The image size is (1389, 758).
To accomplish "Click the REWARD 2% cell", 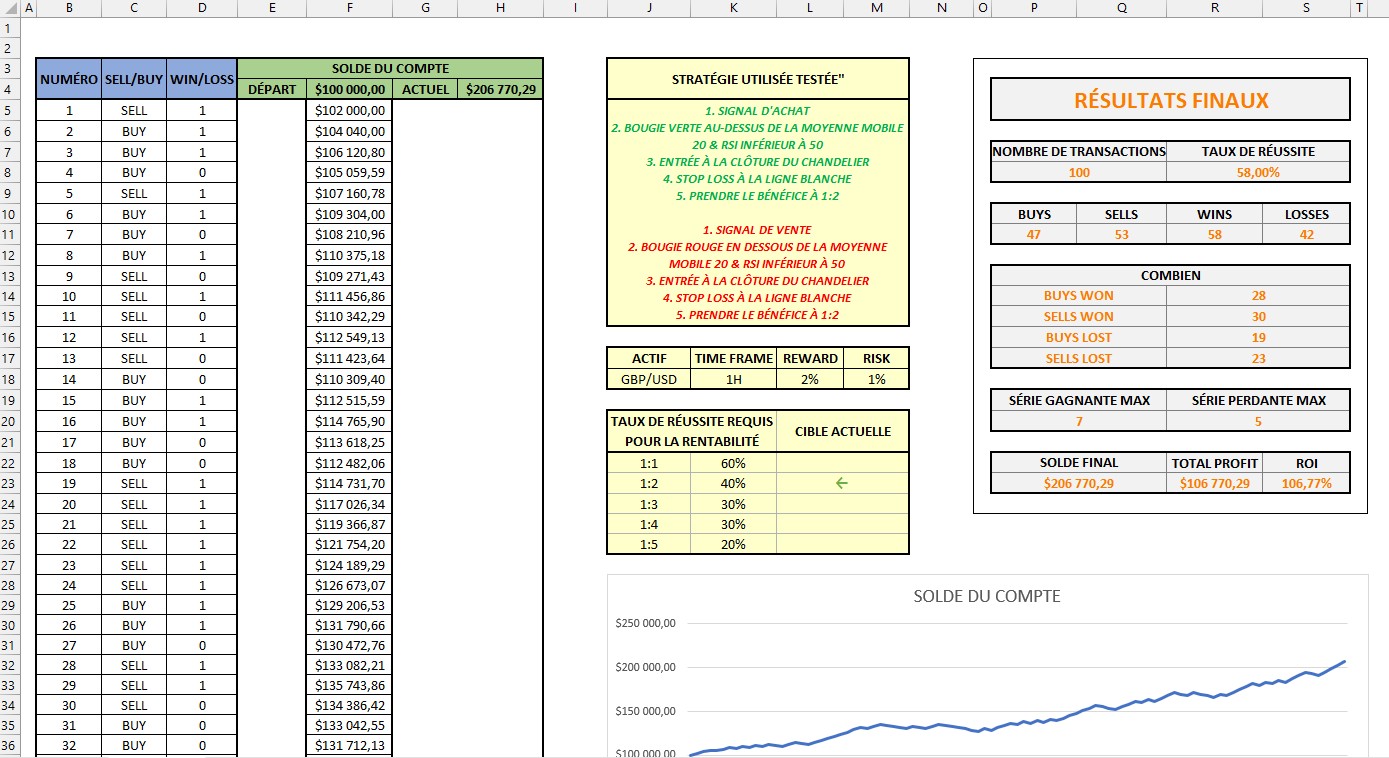I will pyautogui.click(x=810, y=379).
